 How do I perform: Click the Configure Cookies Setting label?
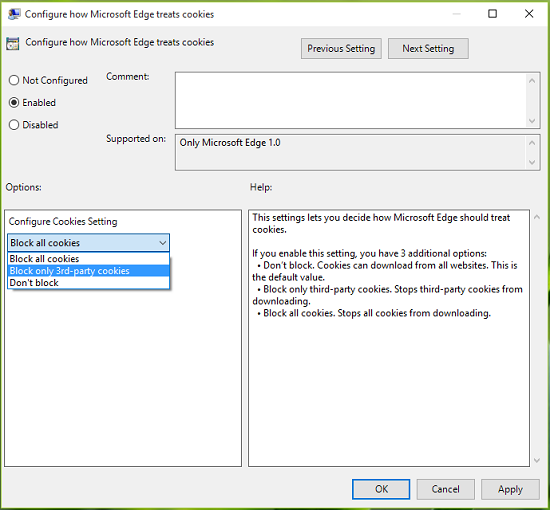click(63, 222)
